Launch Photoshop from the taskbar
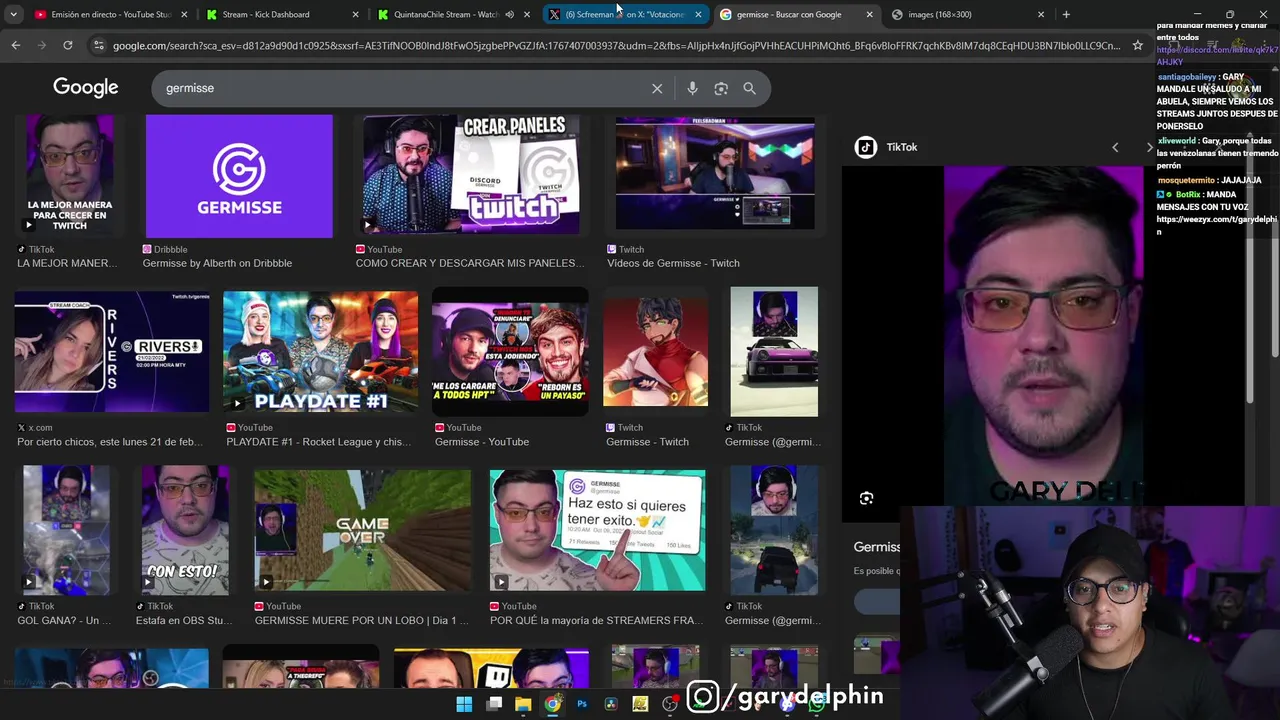 (582, 704)
